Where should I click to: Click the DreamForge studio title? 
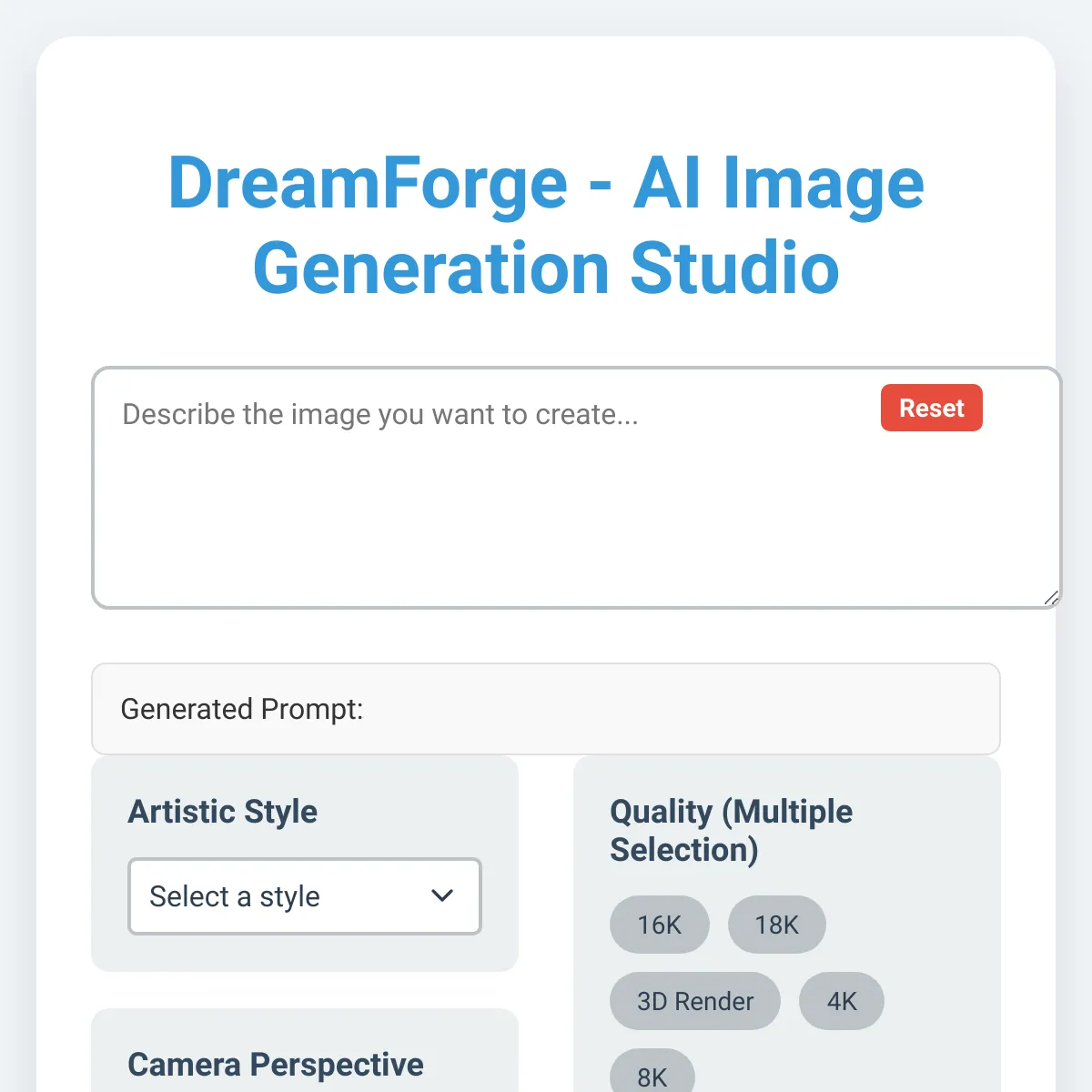coord(545,226)
